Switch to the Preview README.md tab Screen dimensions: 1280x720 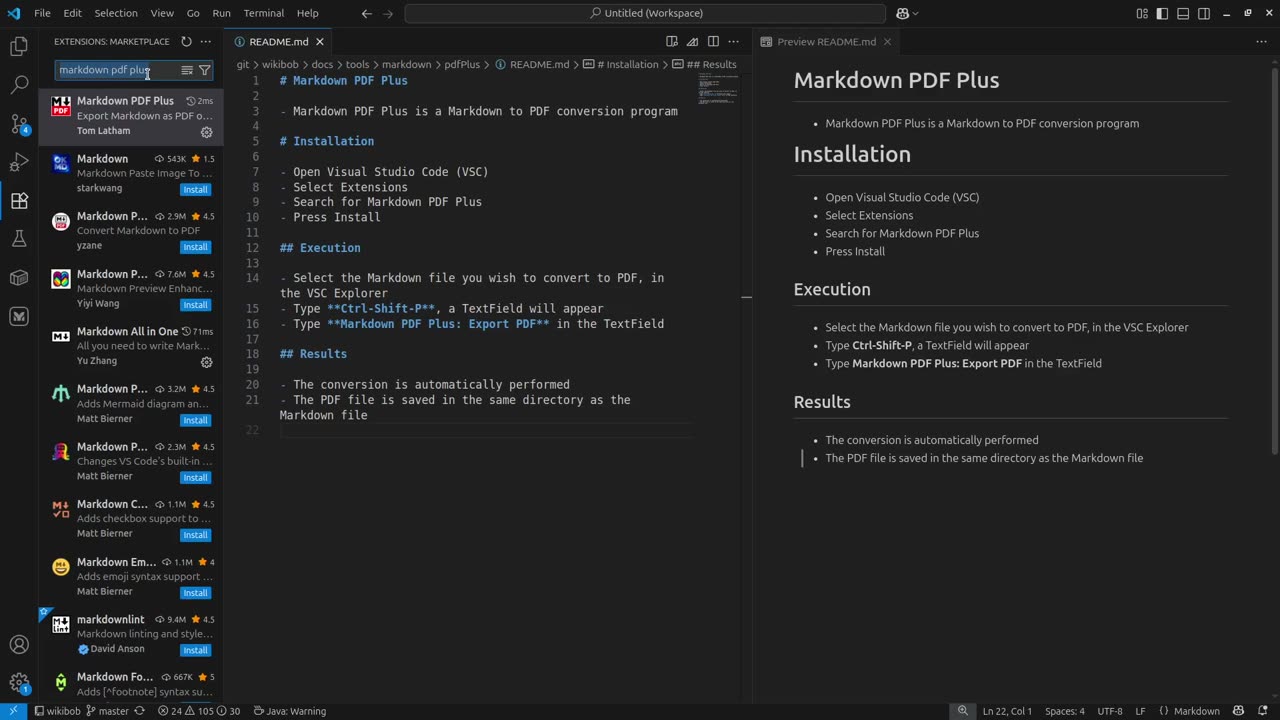click(x=826, y=42)
